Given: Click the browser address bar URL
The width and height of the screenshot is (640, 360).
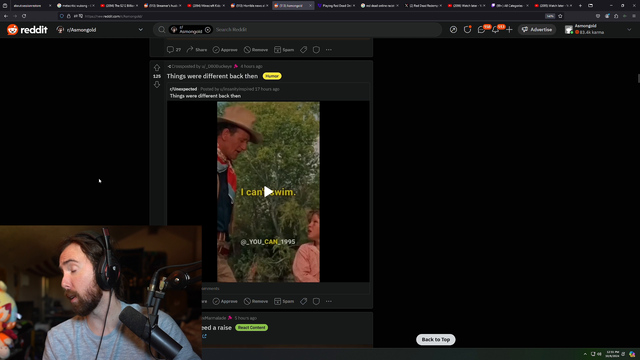Looking at the screenshot, I should tap(113, 16).
